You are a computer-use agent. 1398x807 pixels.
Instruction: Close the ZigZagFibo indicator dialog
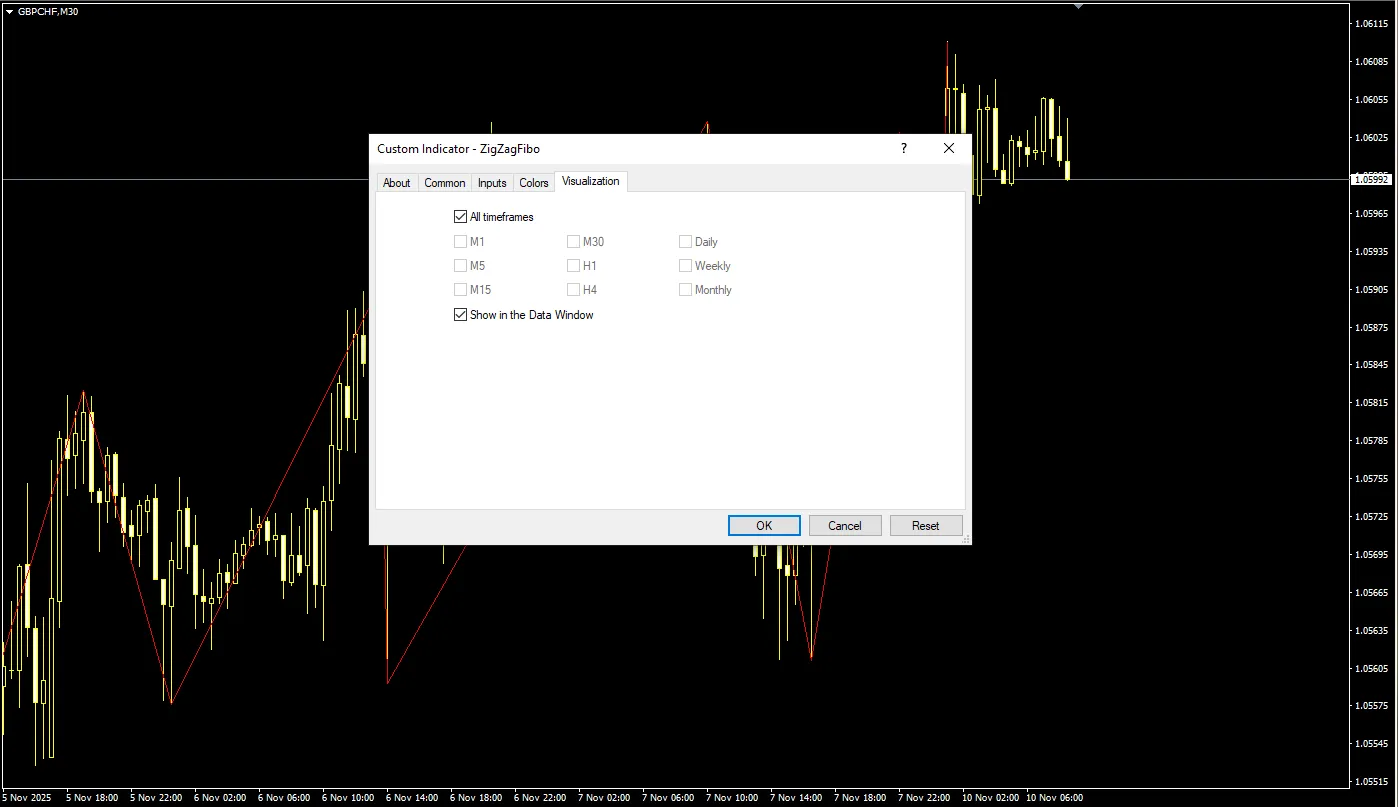[949, 149]
